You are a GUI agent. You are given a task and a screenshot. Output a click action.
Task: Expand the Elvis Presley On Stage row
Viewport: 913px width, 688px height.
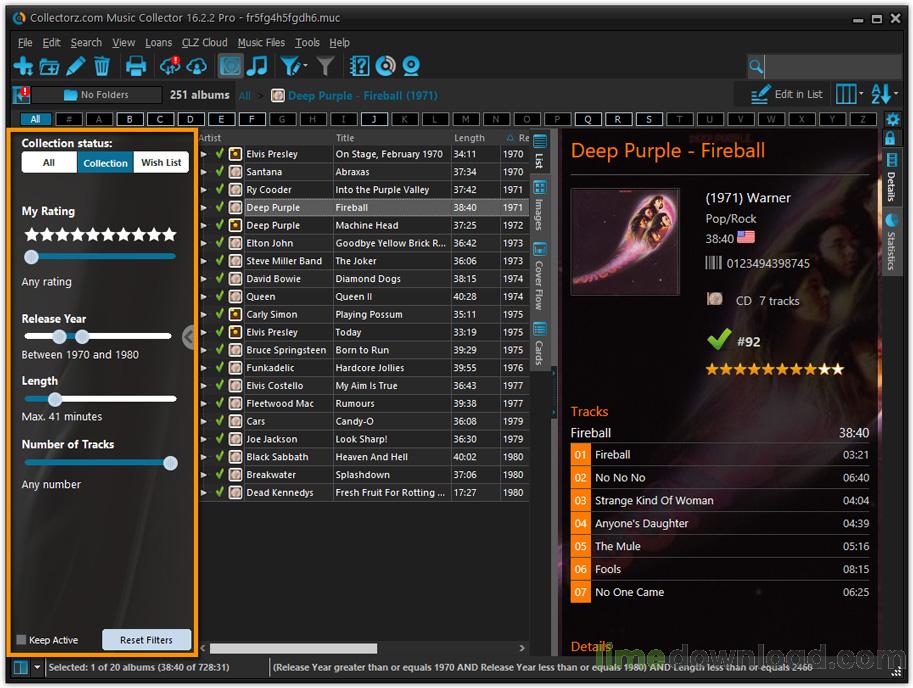click(x=204, y=155)
